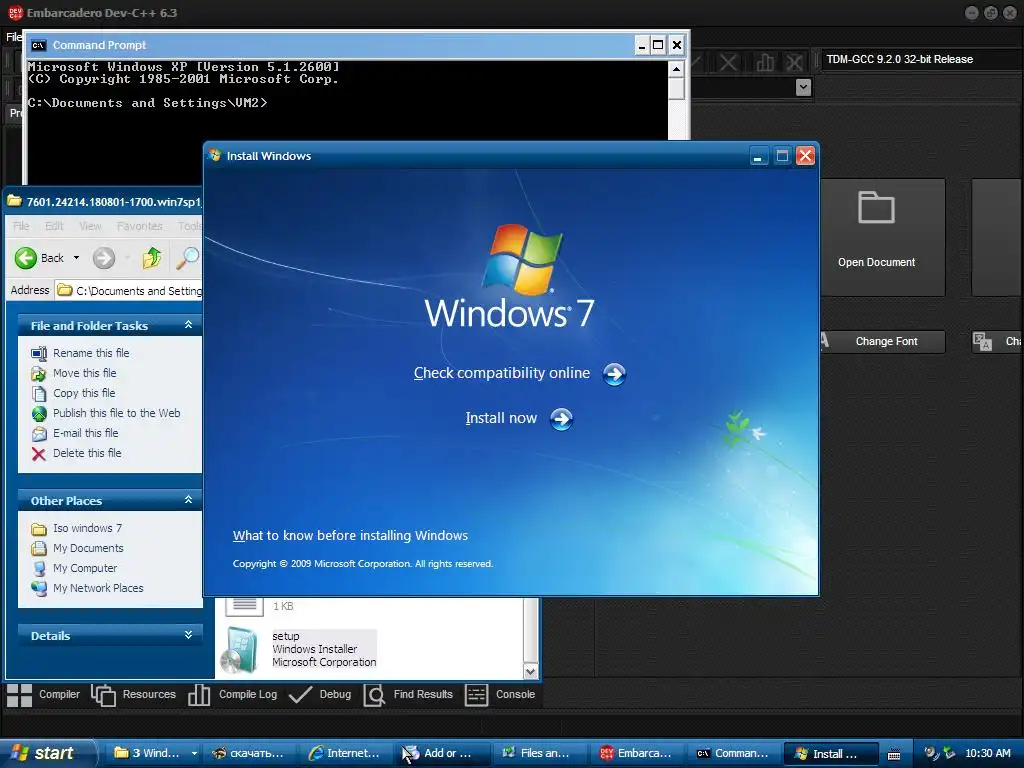The image size is (1024, 768).
Task: Click the Install now link
Action: point(501,419)
